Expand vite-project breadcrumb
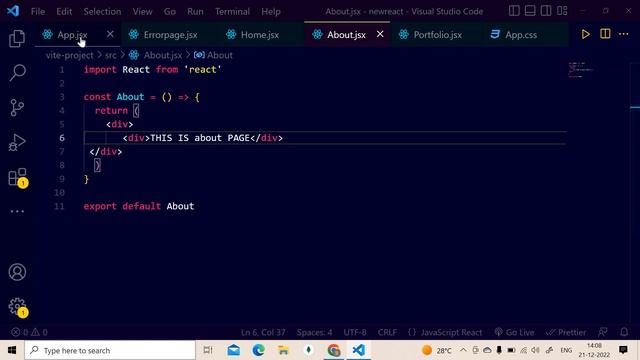This screenshot has height=360, width=640. 69,55
